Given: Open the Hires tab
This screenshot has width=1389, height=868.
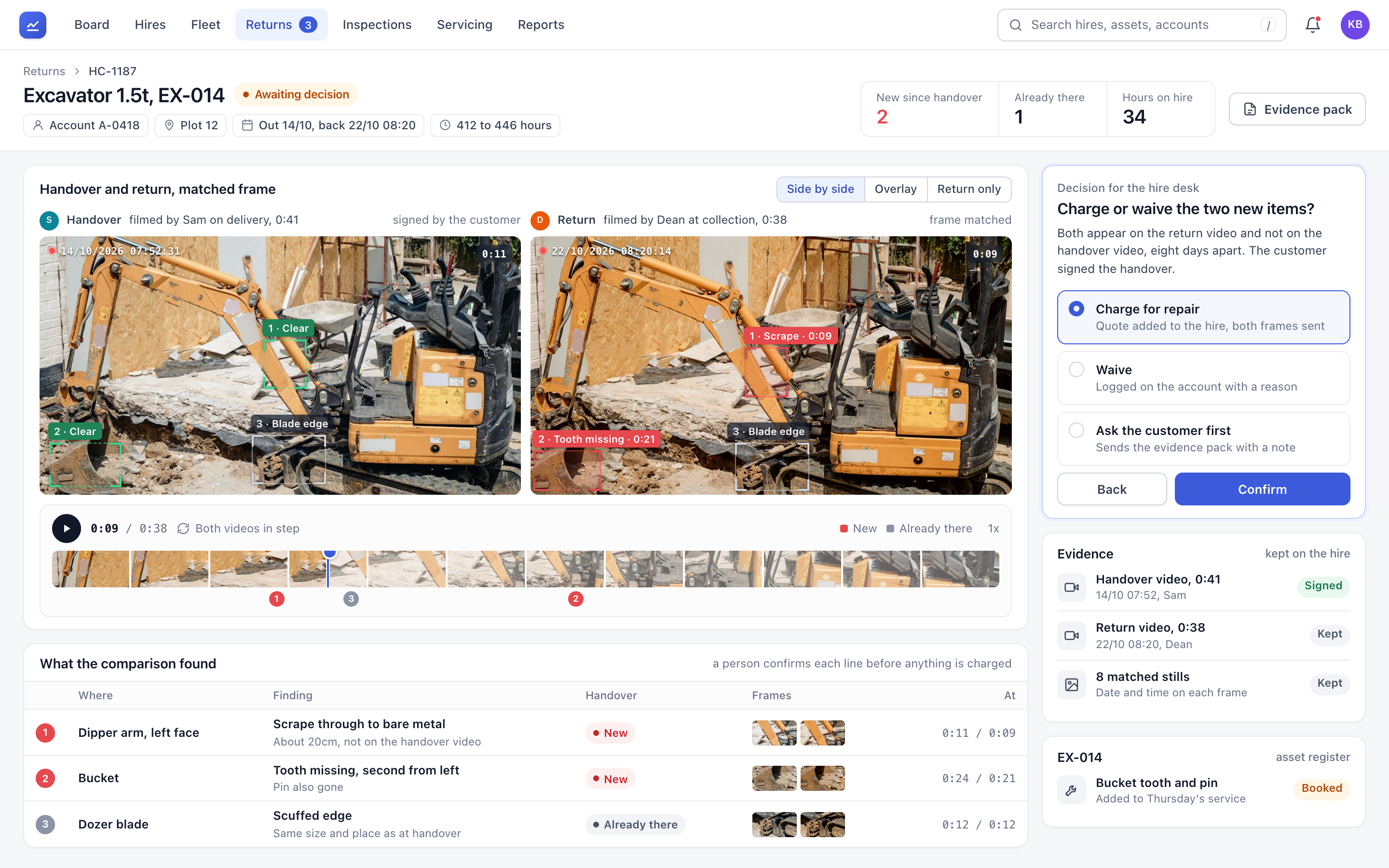Looking at the screenshot, I should 150,25.
